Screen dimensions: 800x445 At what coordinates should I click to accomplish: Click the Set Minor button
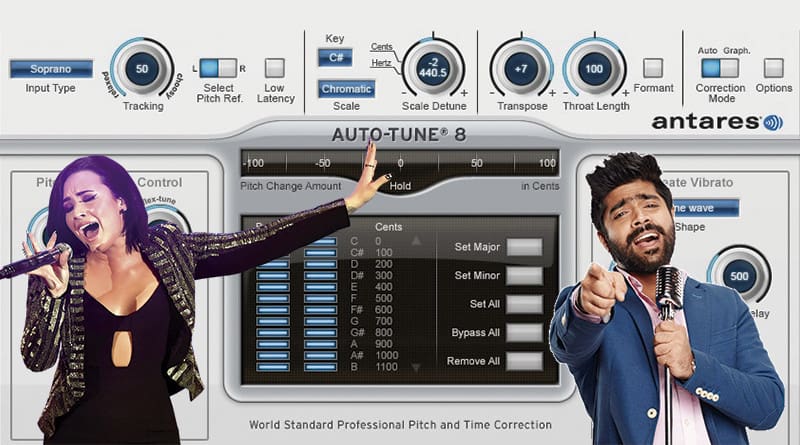tap(524, 276)
